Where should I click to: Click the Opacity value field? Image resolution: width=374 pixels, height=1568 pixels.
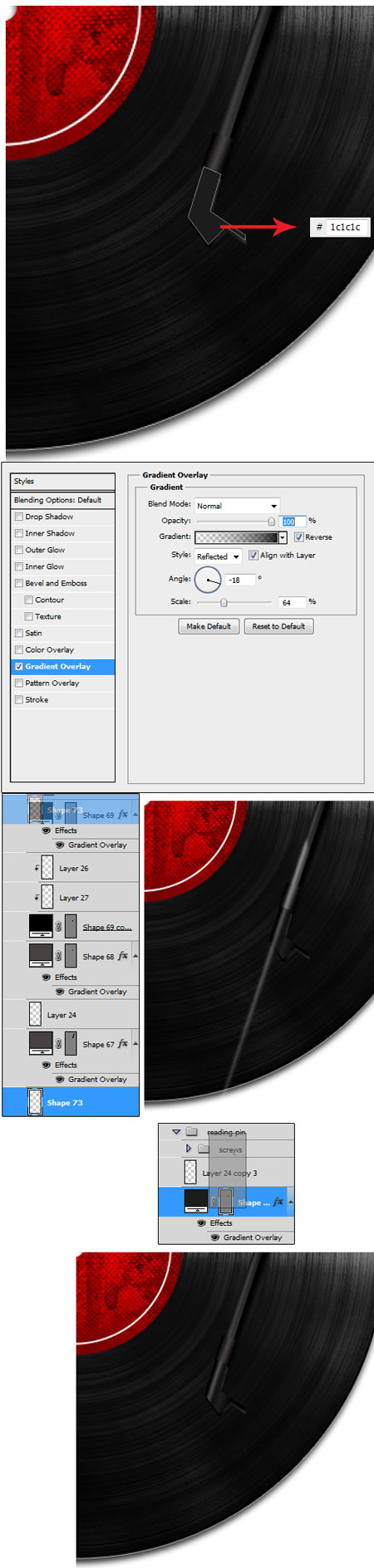point(293,522)
